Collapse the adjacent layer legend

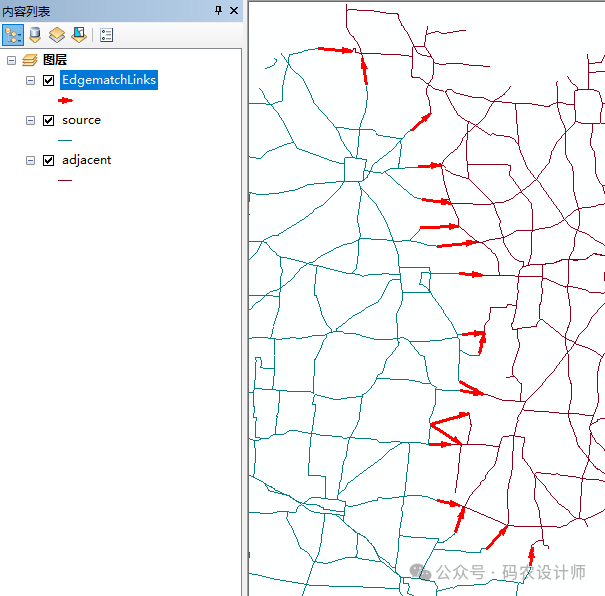pyautogui.click(x=30, y=160)
